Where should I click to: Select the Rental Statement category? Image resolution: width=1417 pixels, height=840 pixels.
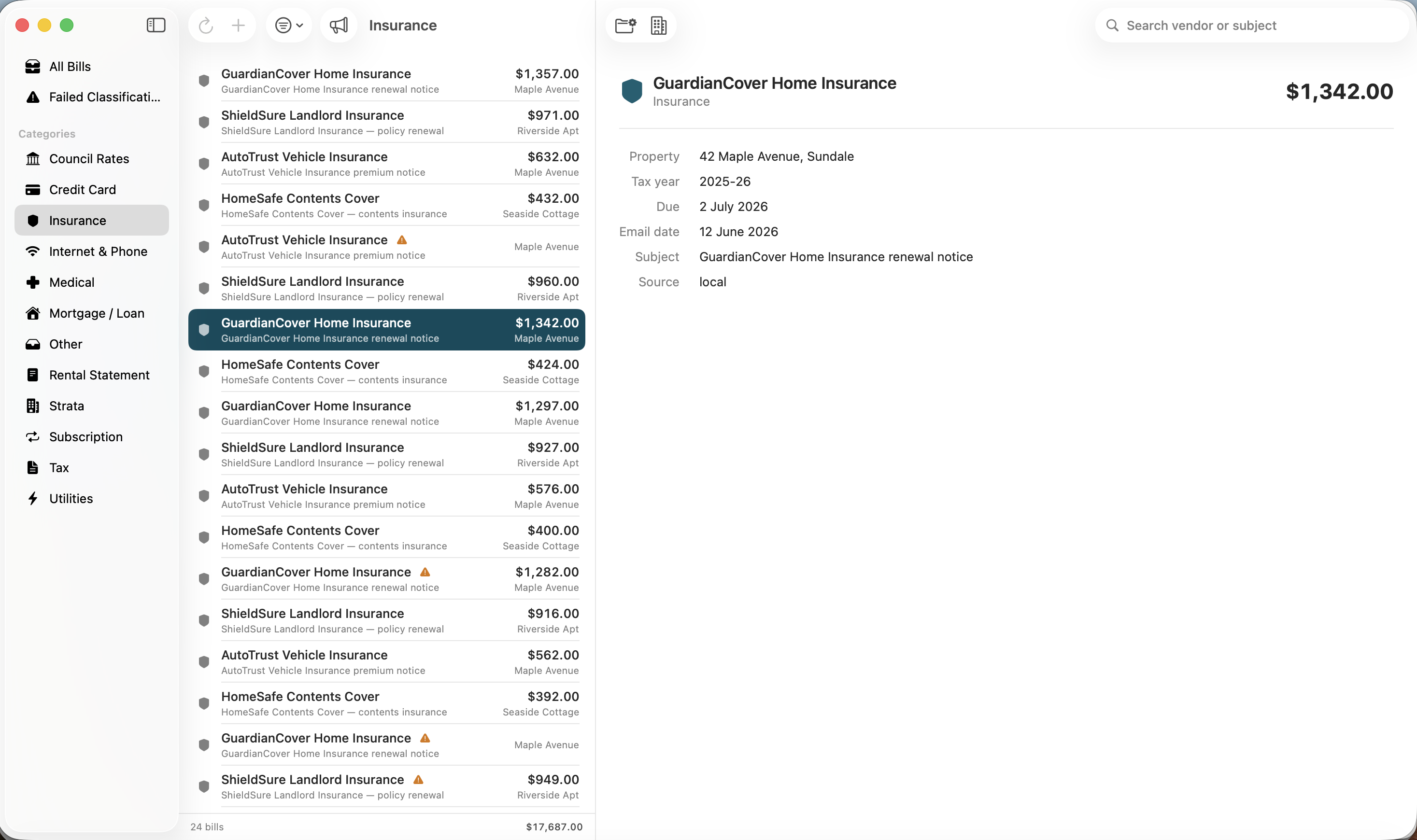pos(92,375)
